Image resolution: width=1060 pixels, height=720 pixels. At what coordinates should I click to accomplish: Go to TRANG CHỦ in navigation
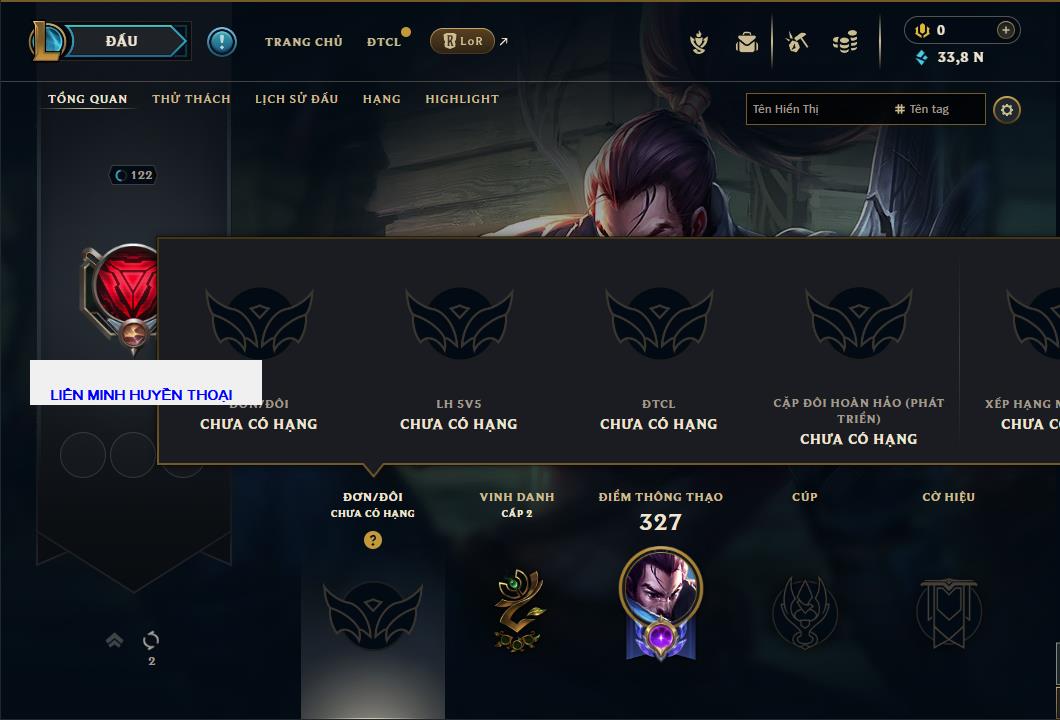point(304,42)
